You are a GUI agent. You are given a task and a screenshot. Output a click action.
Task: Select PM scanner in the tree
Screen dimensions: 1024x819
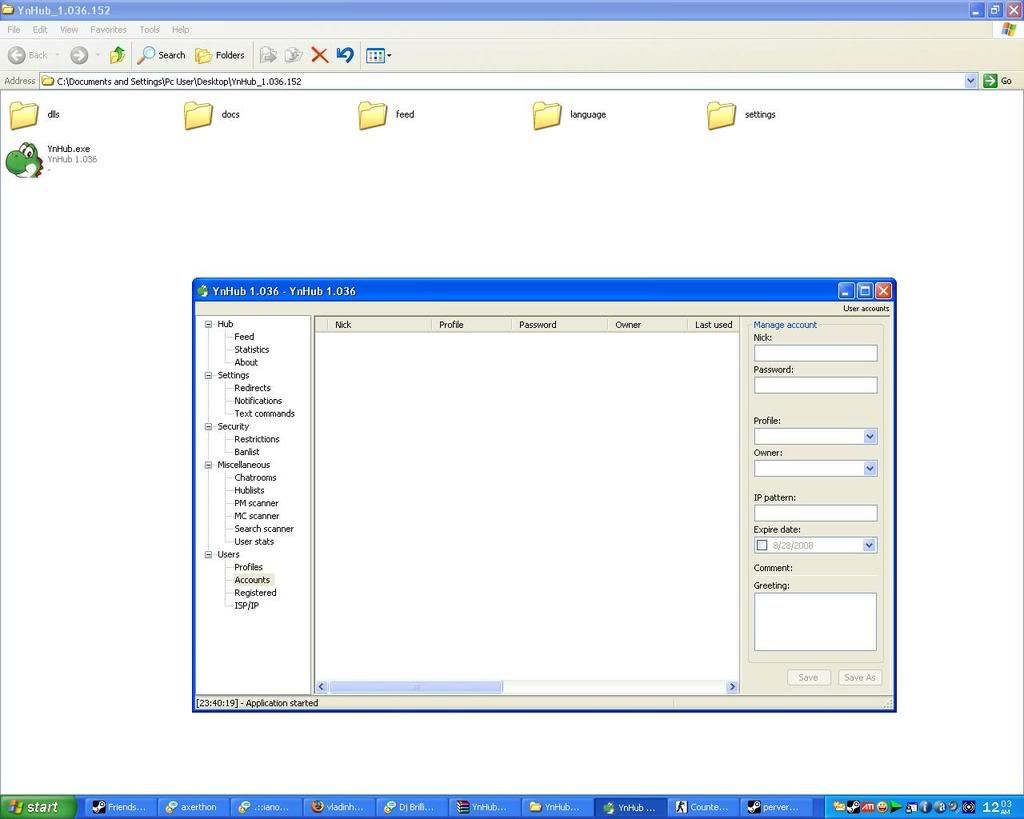point(256,504)
